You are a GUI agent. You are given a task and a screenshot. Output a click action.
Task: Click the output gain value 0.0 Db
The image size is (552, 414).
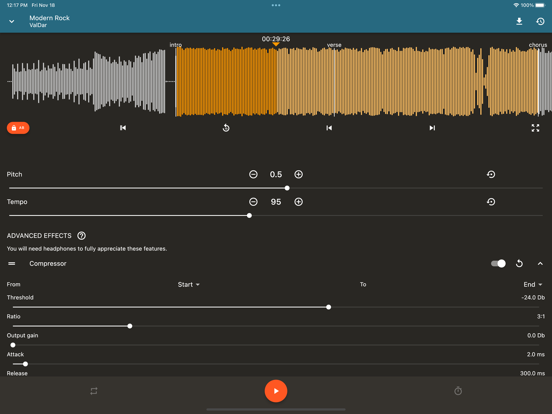tap(536, 335)
